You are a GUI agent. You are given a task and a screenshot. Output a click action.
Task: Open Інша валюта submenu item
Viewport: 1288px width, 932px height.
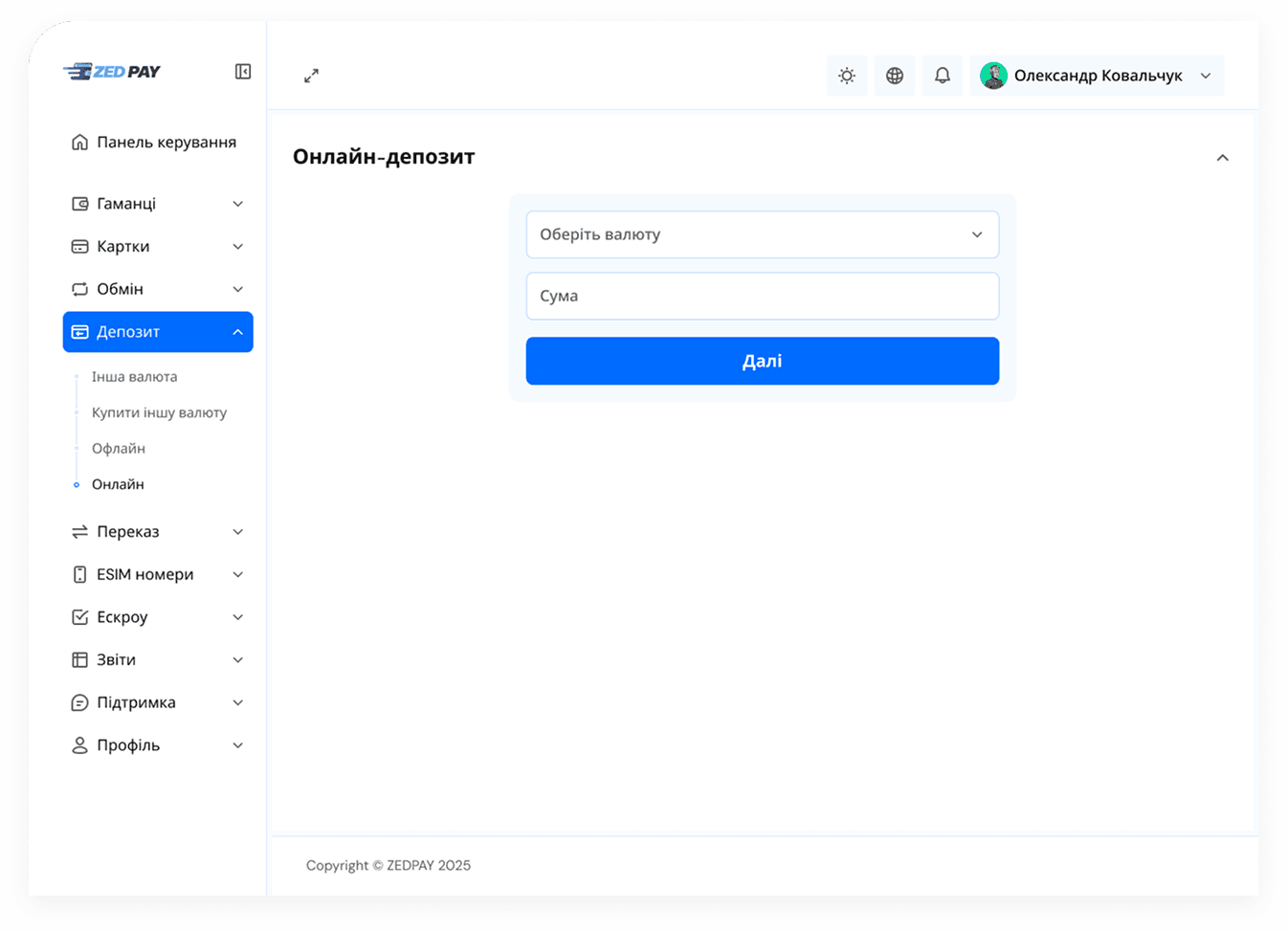click(x=135, y=377)
